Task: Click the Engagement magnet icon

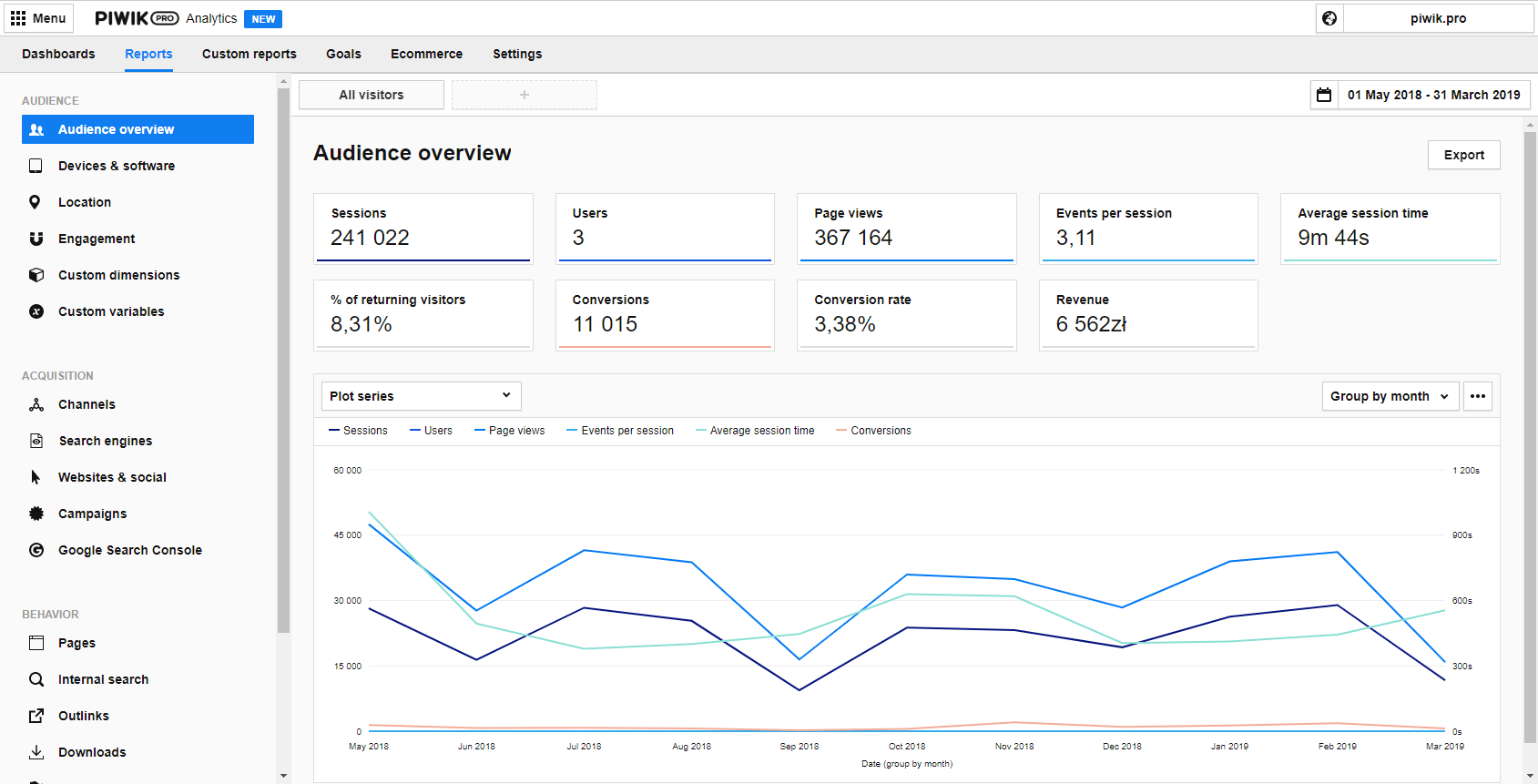Action: (36, 239)
